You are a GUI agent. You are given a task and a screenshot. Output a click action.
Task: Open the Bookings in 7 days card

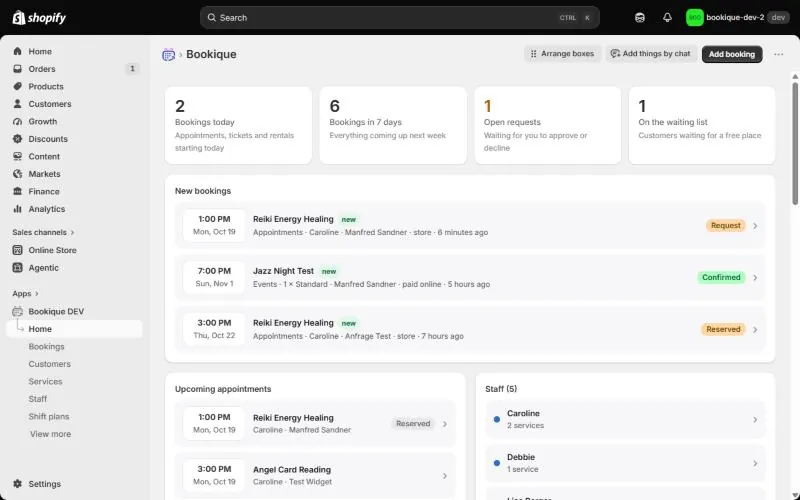393,126
